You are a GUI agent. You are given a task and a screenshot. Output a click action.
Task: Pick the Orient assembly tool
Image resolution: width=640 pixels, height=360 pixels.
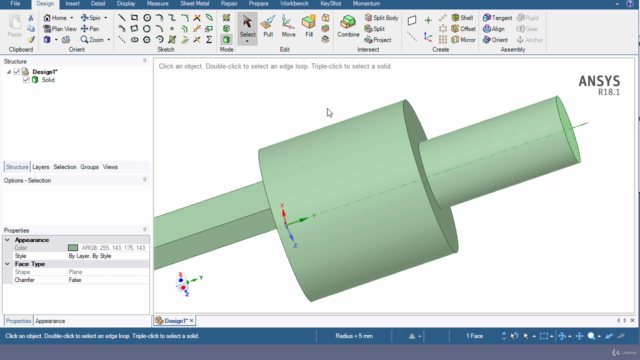495,40
